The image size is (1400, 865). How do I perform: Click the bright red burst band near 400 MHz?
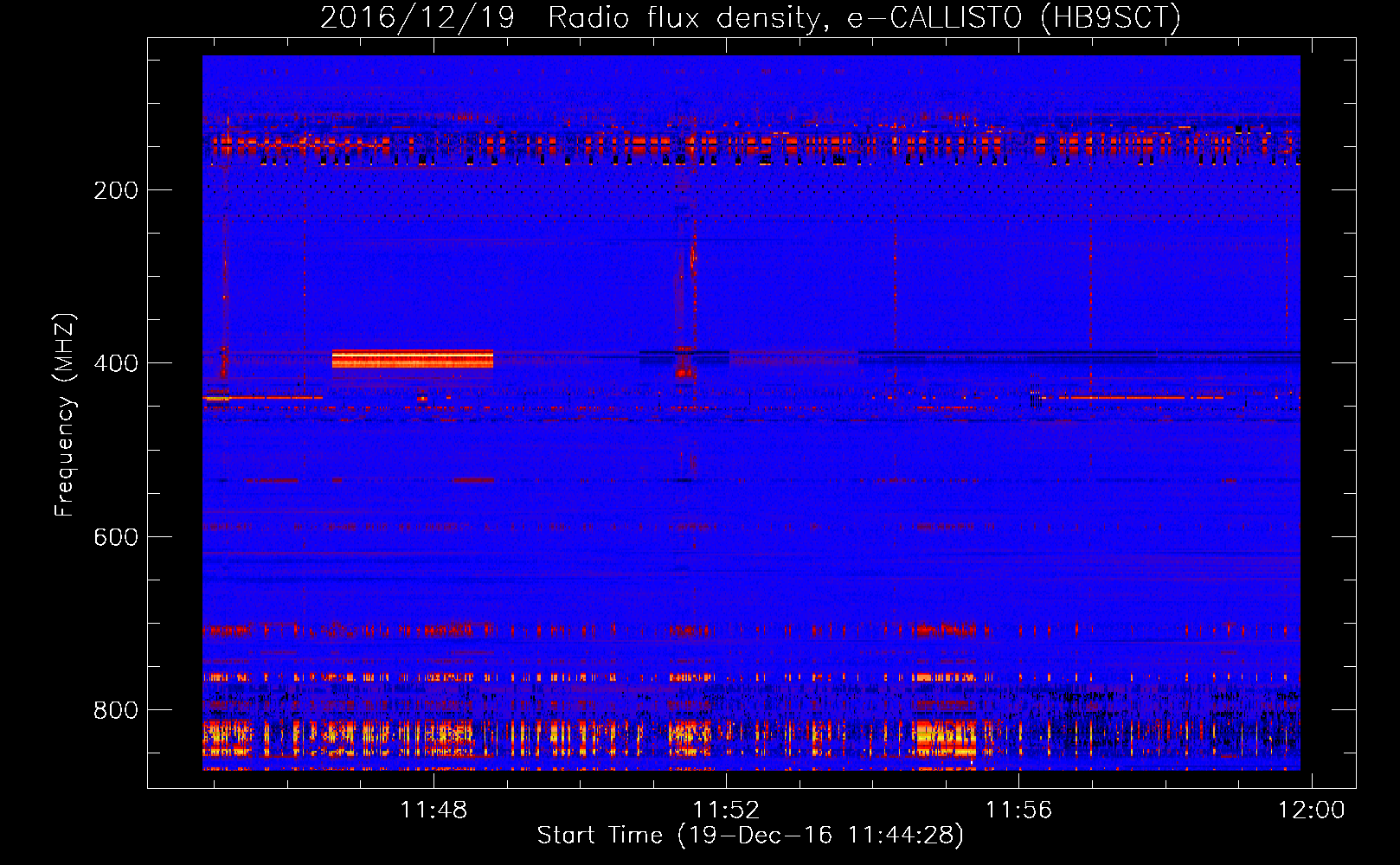tap(413, 359)
